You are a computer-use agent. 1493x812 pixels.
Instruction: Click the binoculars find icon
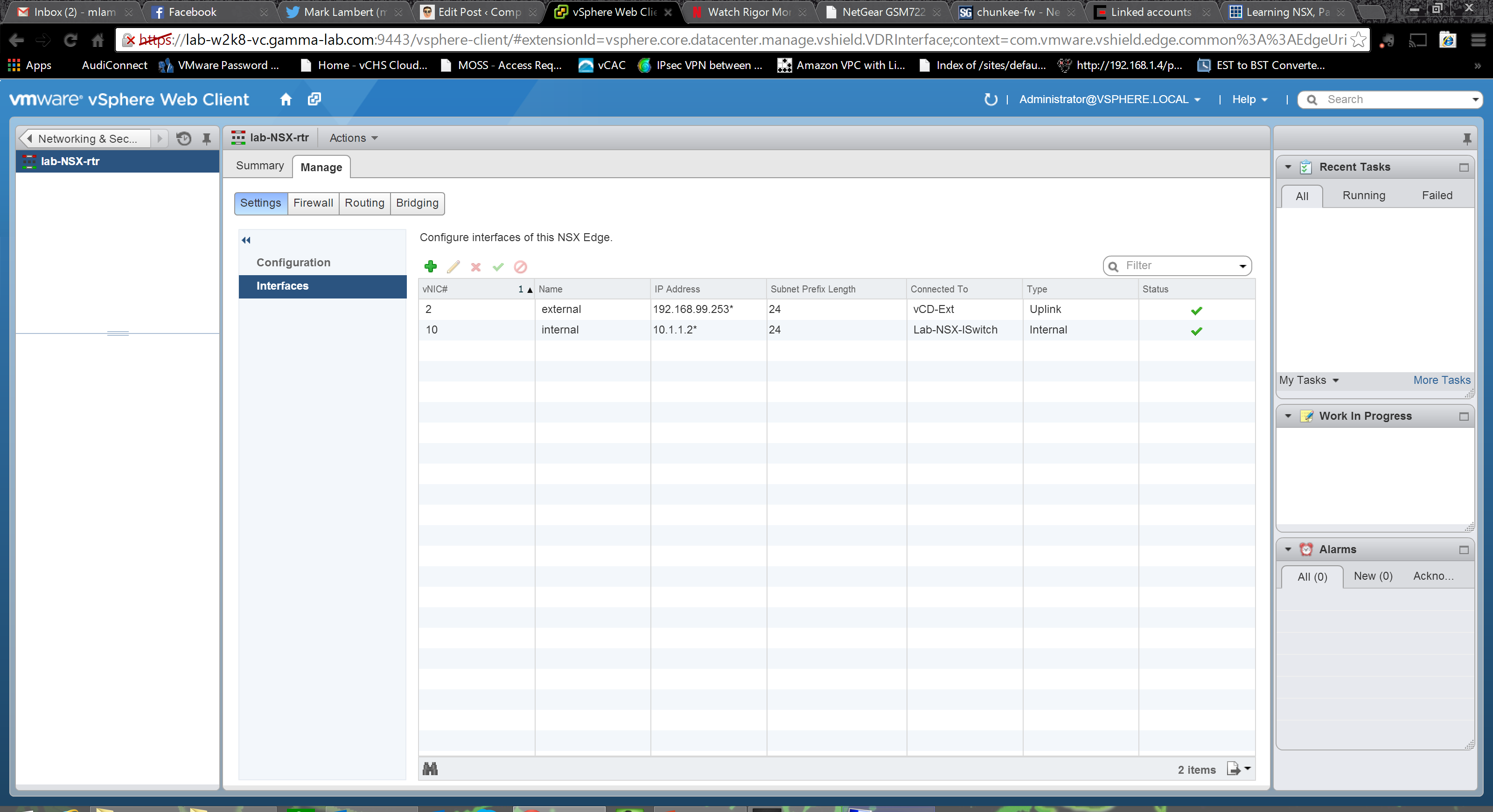click(x=430, y=769)
